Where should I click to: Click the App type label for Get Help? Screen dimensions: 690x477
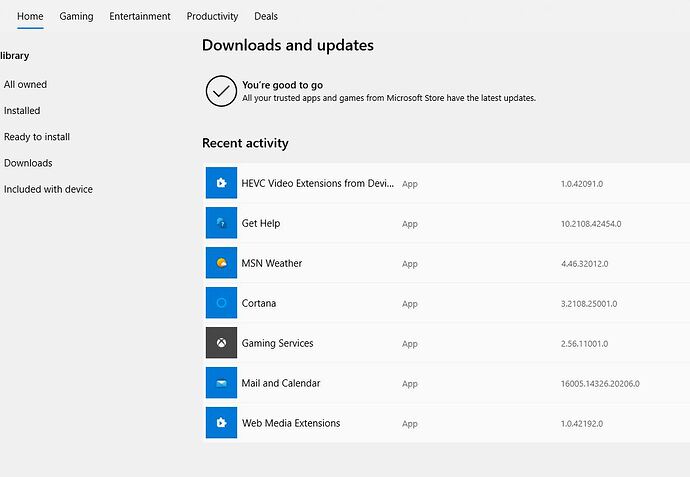(x=410, y=224)
